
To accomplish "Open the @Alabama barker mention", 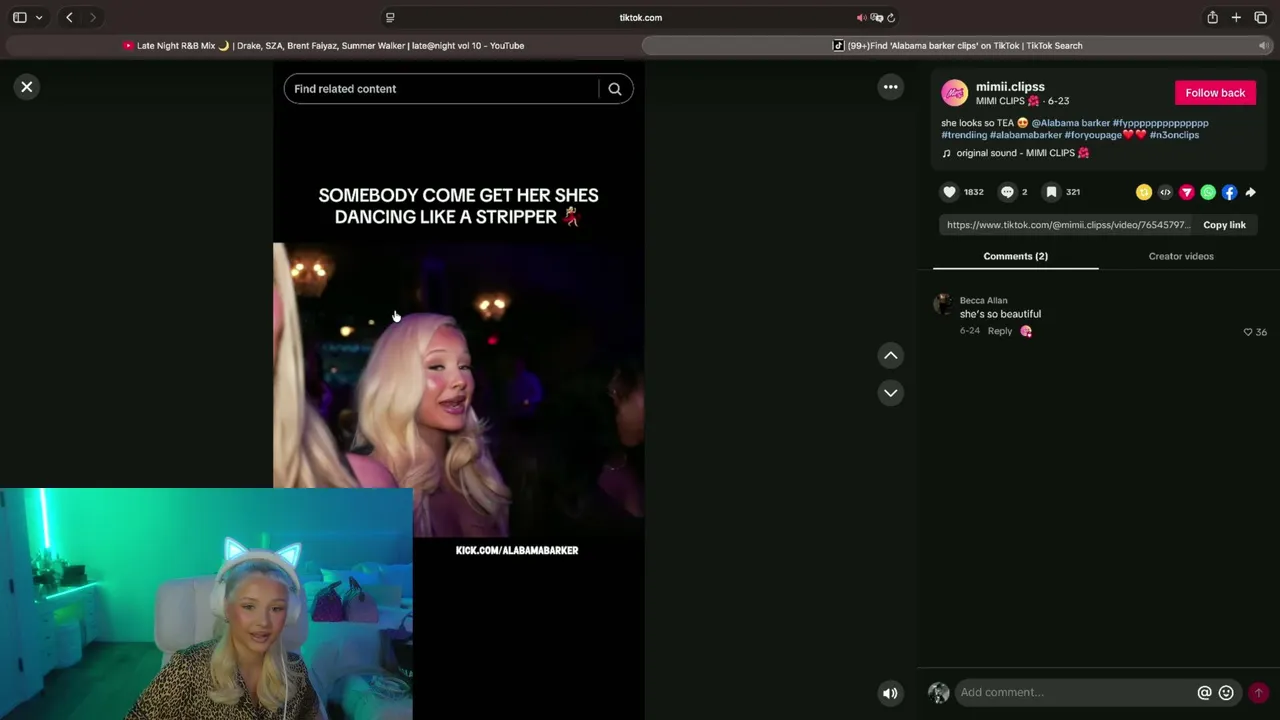I will click(x=1071, y=123).
